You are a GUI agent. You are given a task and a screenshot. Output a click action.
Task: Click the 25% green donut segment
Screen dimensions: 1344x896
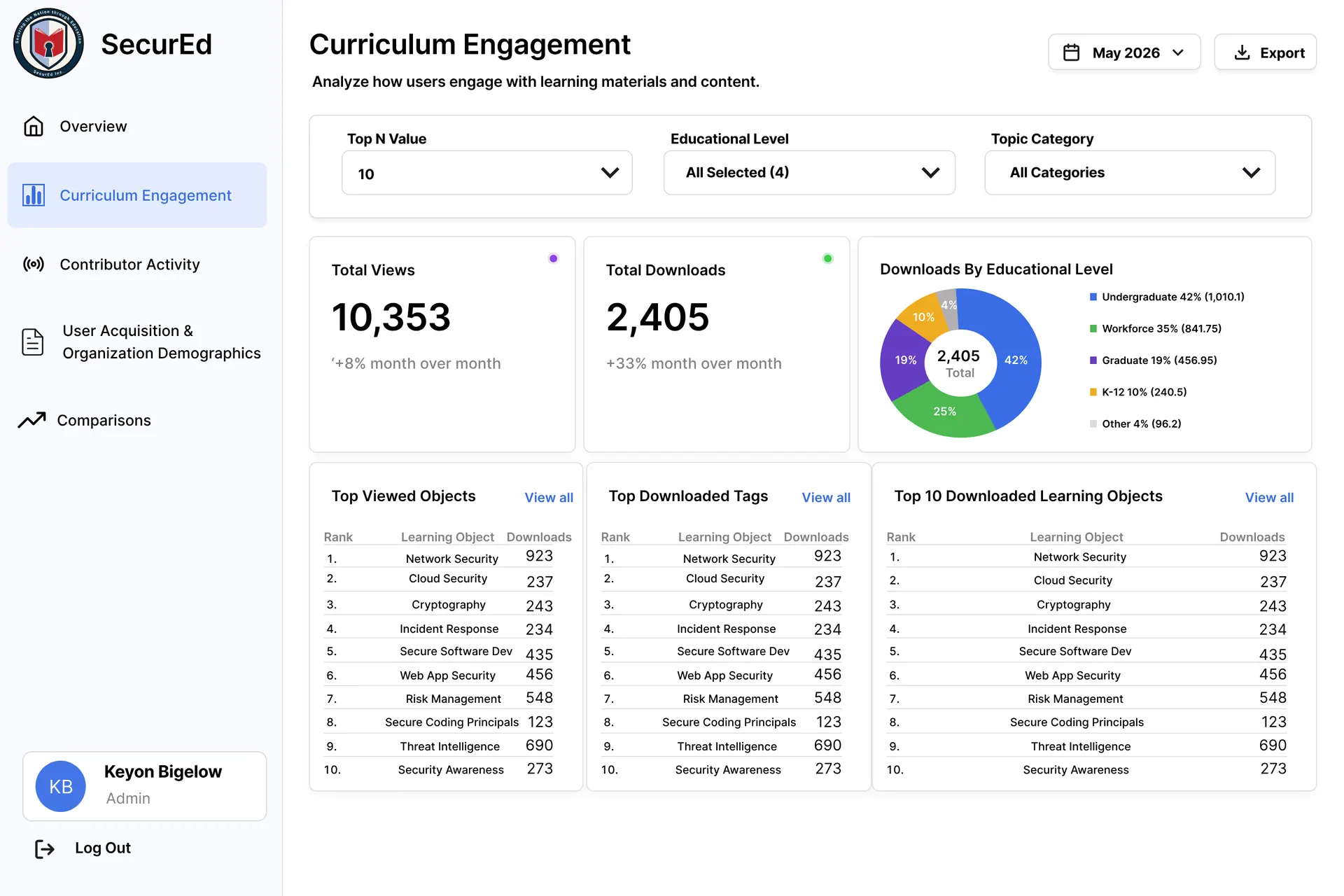pos(944,412)
